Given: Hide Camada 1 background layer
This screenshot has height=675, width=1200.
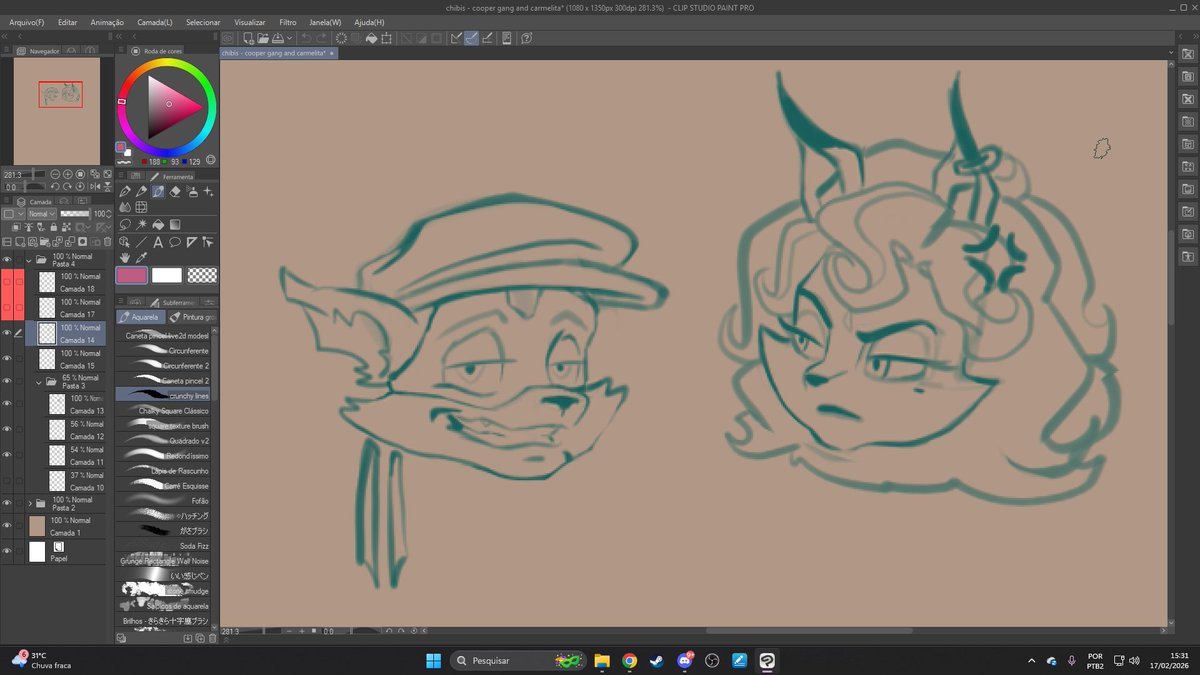Looking at the screenshot, I should [x=7, y=525].
